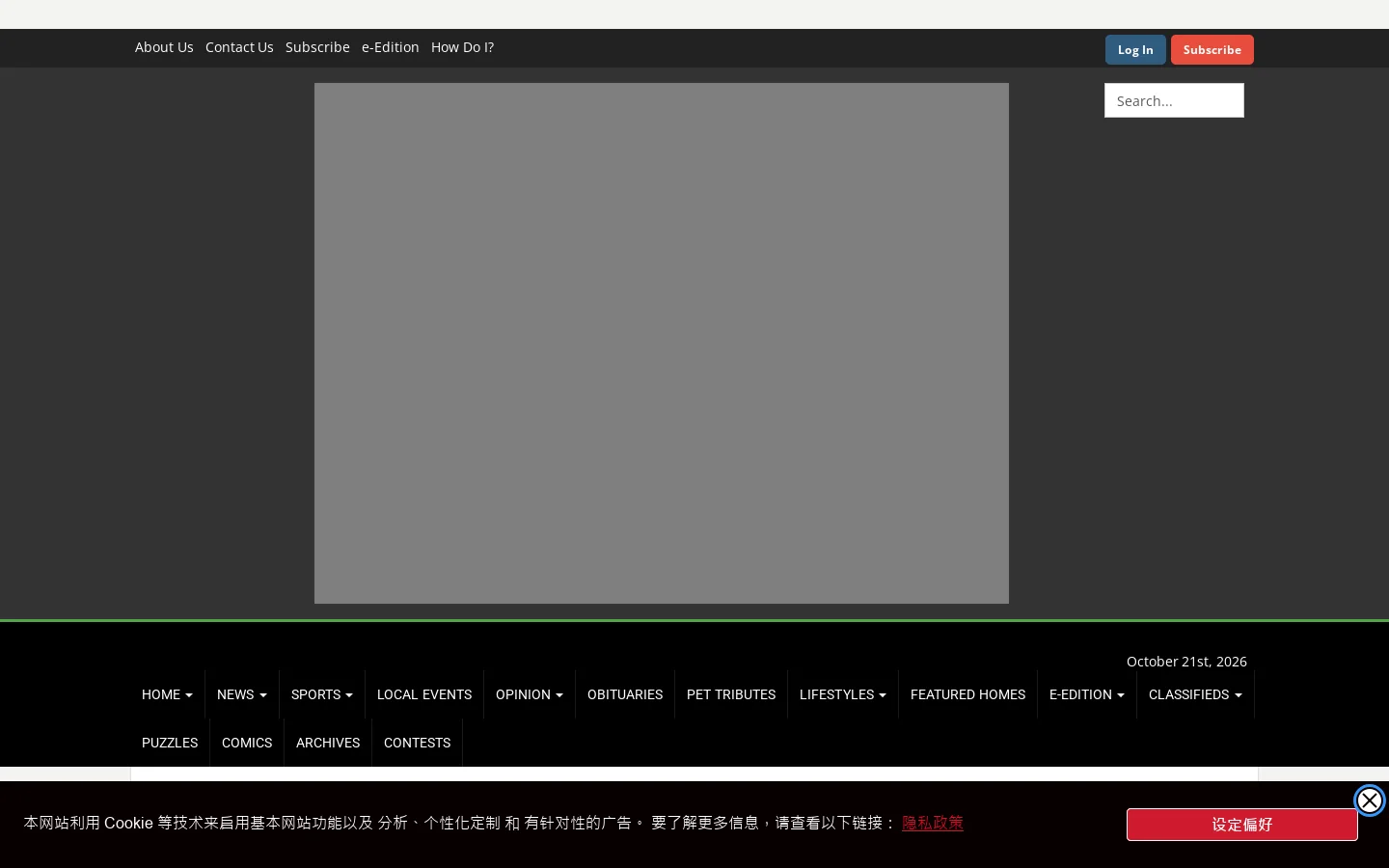
Task: Open the top bar Subscribe link
Action: coord(317,47)
